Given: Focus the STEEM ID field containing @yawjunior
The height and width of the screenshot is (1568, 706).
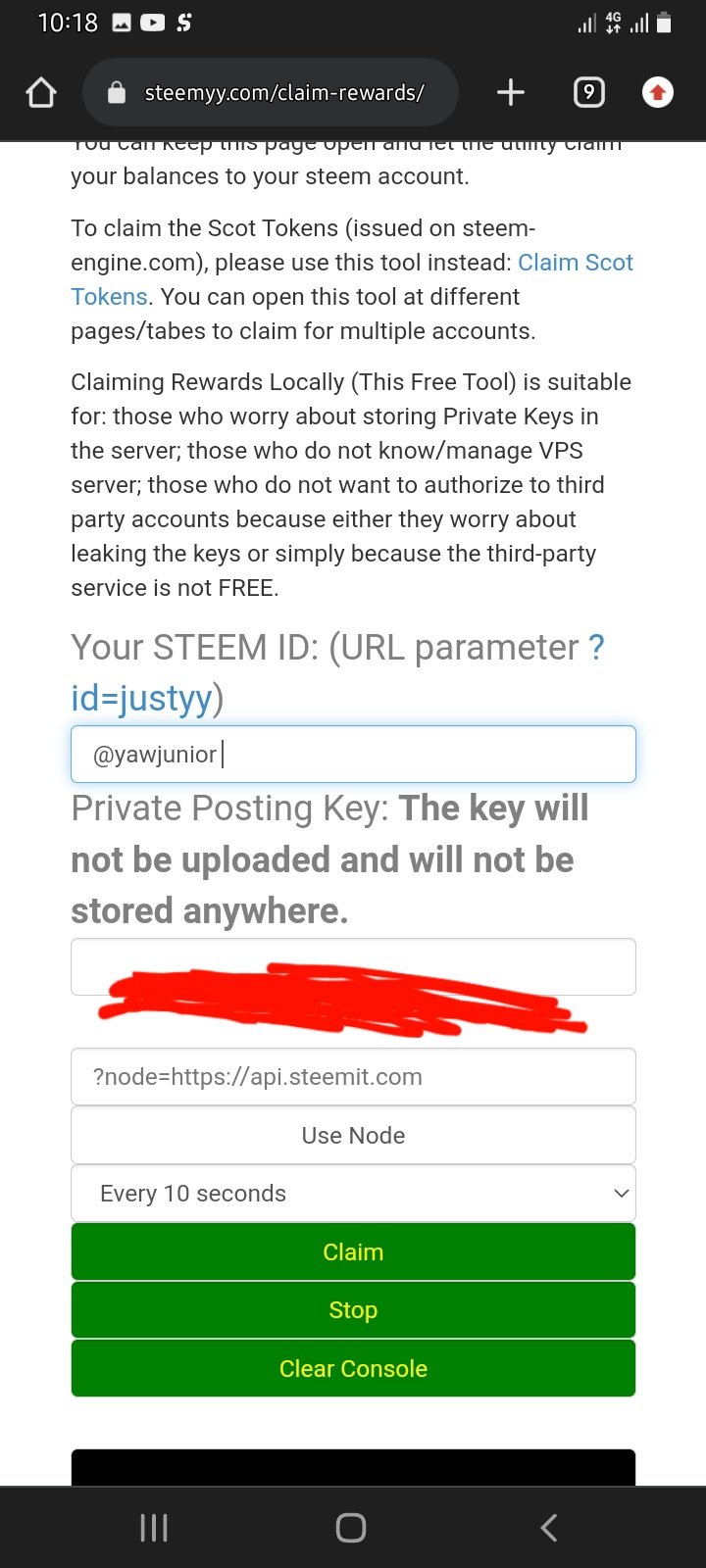Looking at the screenshot, I should click(353, 755).
